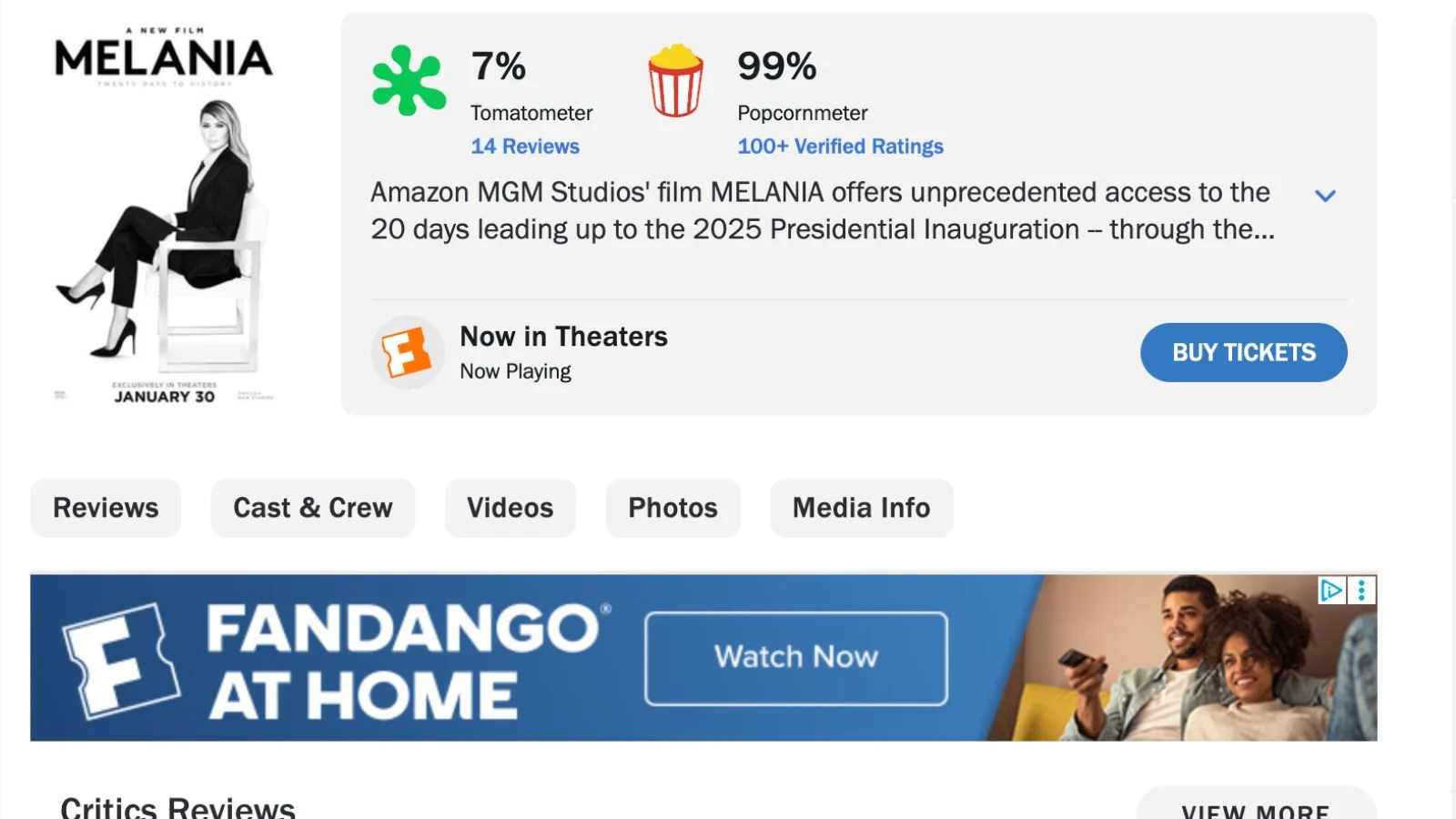Click the Fandango ticket logo icon

pos(407,352)
